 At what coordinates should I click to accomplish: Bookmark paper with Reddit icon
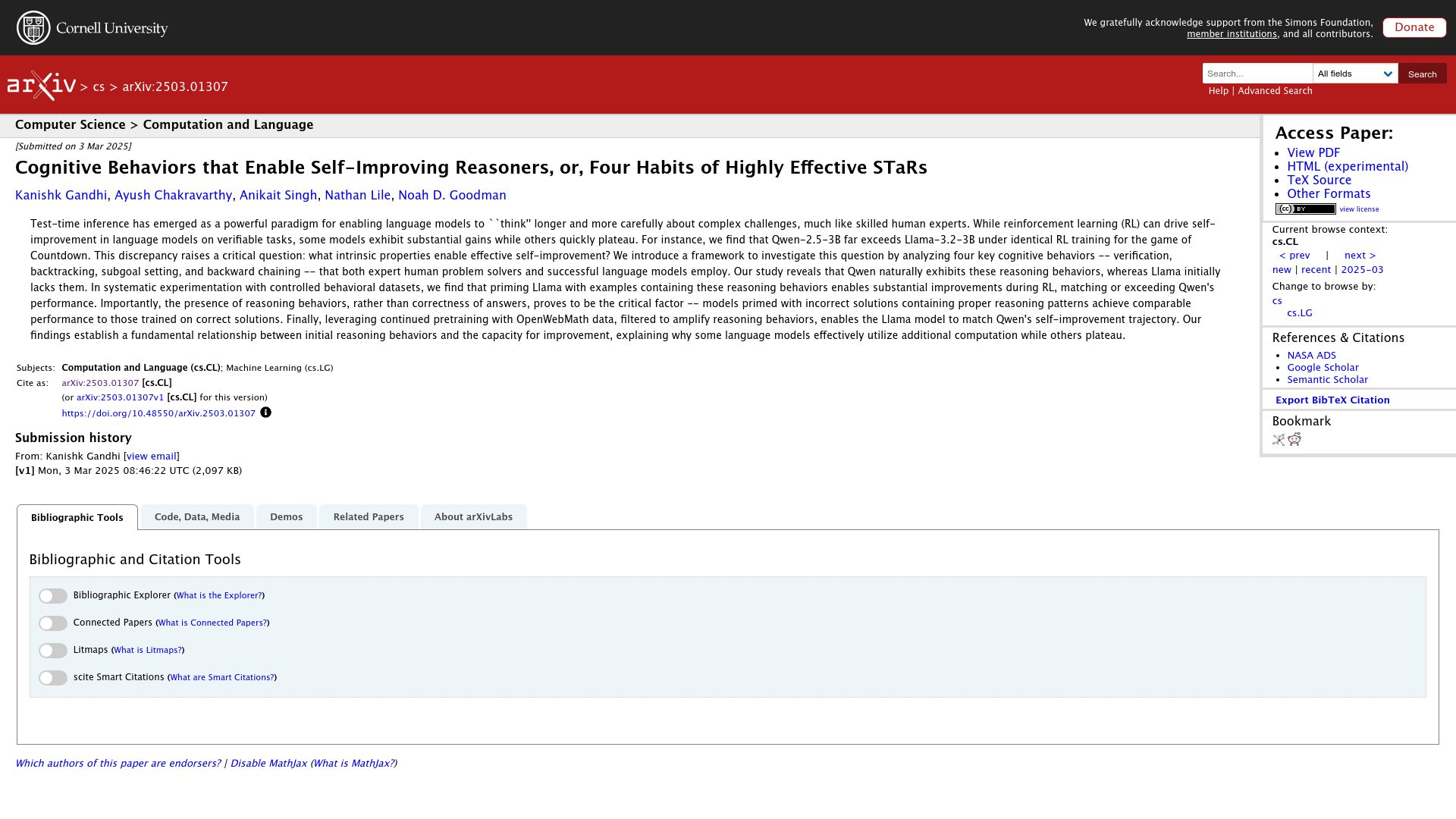(1294, 440)
